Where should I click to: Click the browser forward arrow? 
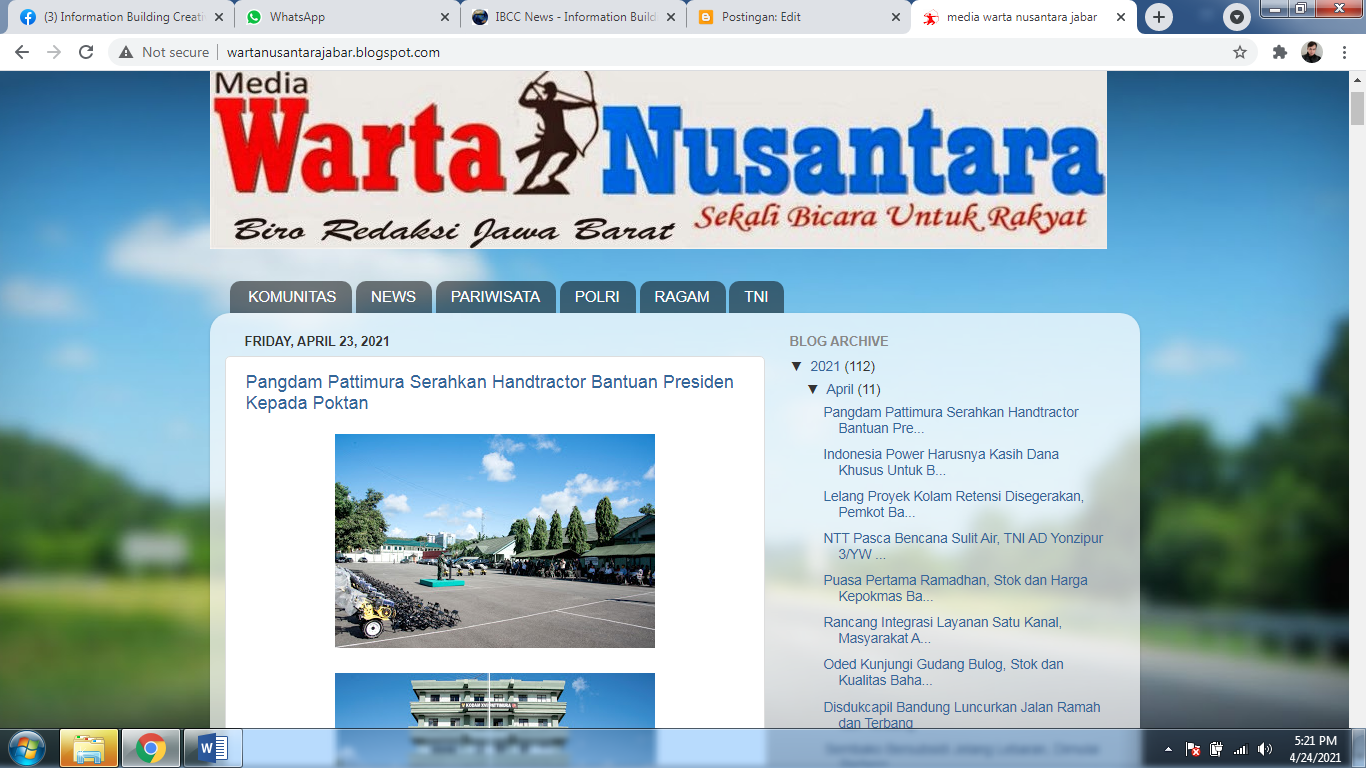54,52
